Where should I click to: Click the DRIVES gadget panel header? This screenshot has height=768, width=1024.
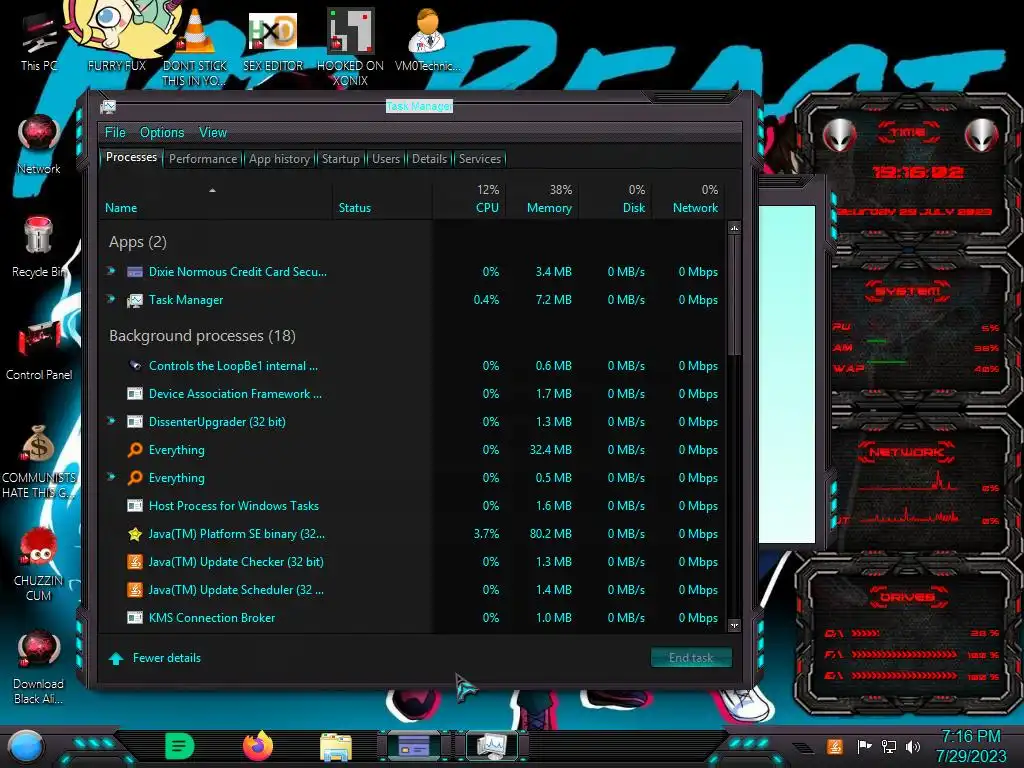click(907, 597)
